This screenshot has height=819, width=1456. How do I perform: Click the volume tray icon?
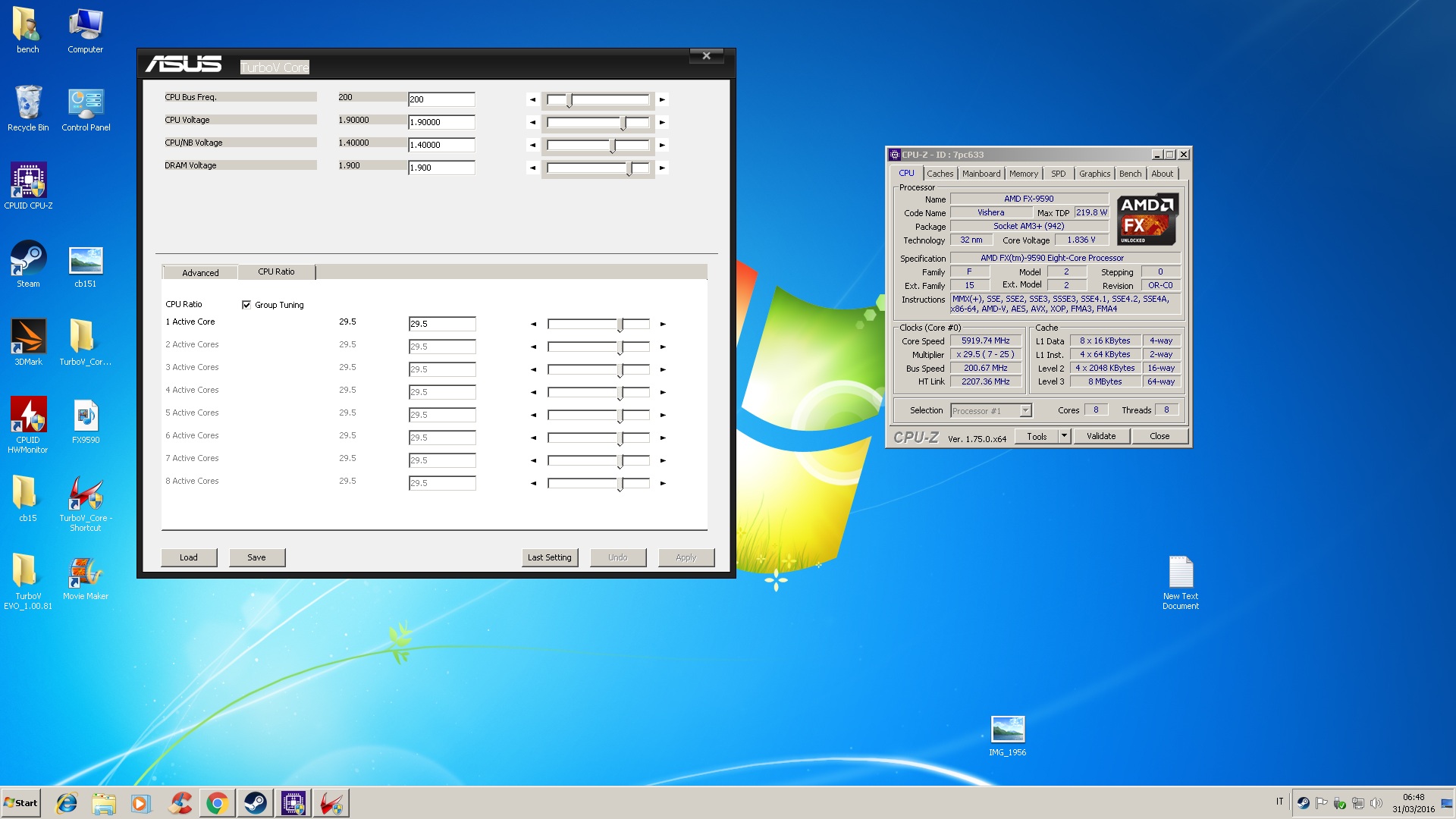[x=1376, y=803]
